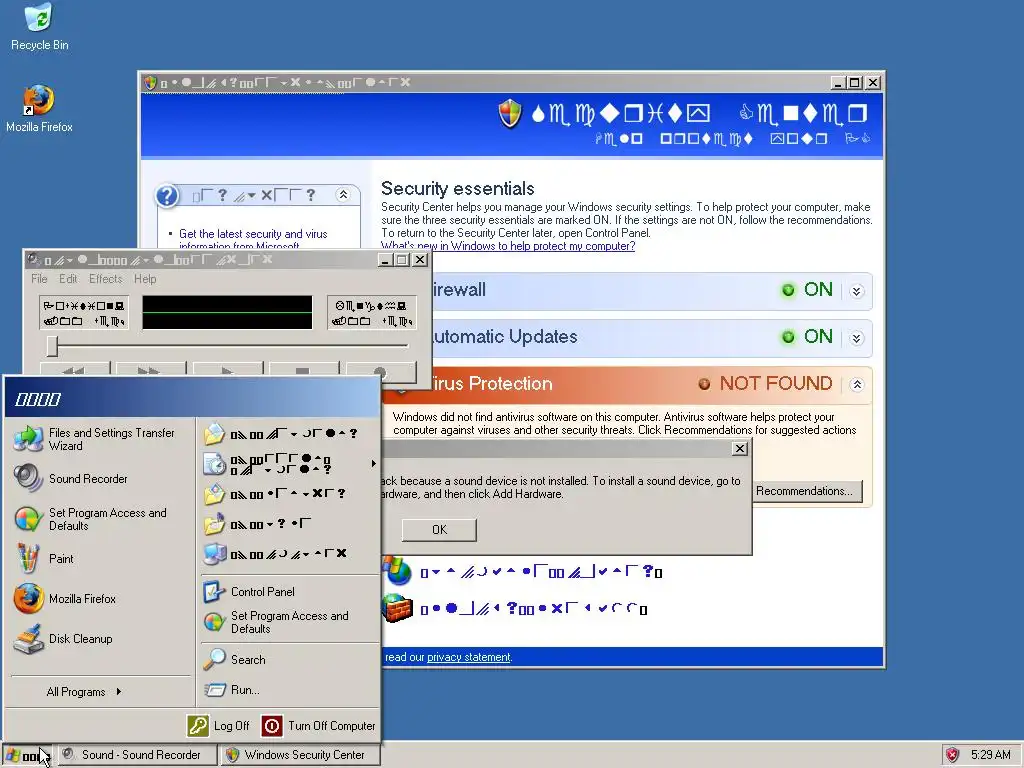Click OK in the sound device error dialog
The width and height of the screenshot is (1024, 768).
tap(439, 530)
